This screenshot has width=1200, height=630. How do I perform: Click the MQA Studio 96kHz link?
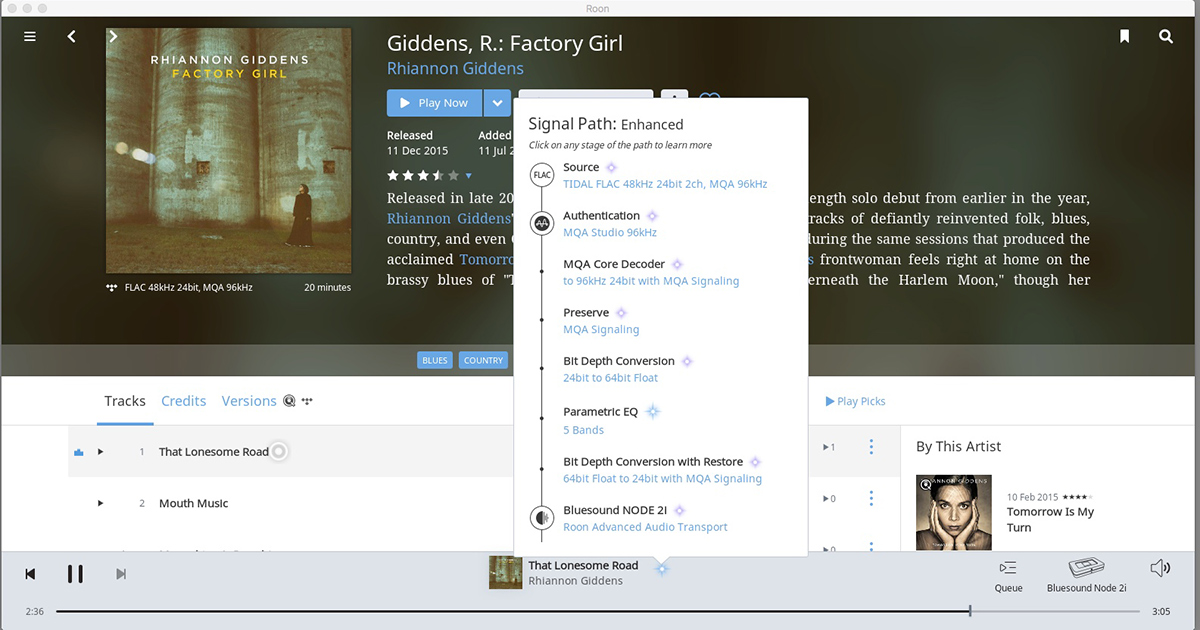(x=610, y=232)
